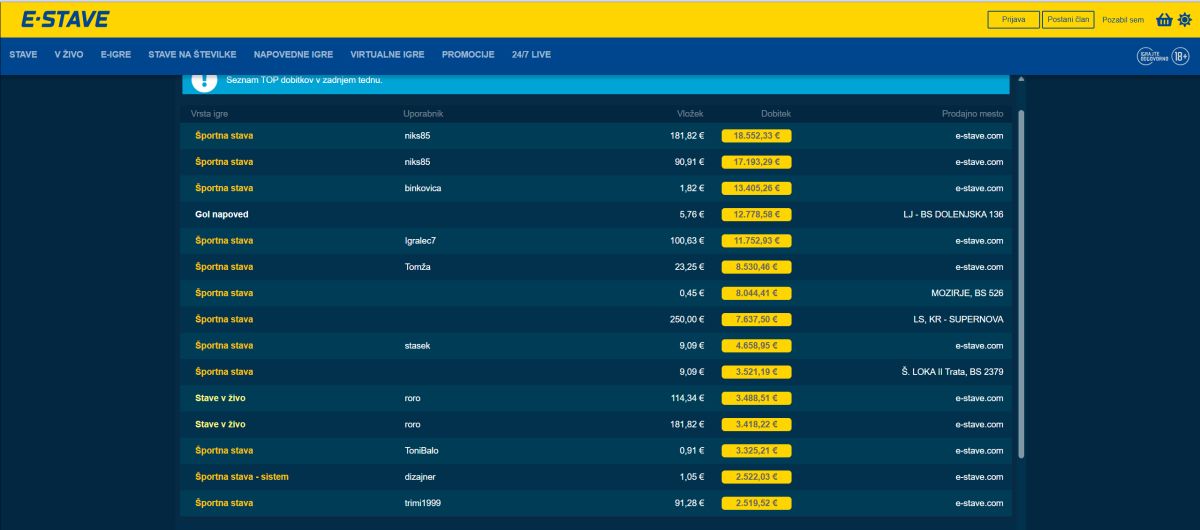Open the STAVE menu item

23,55
